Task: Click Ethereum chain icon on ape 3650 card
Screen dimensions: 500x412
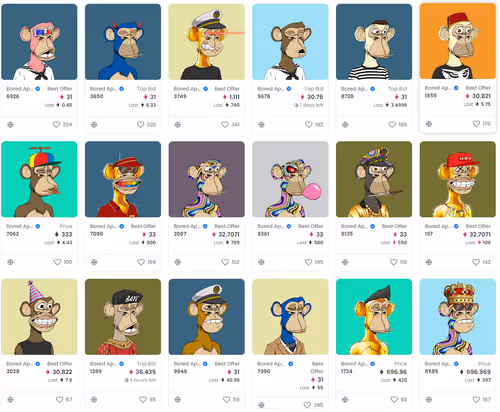Action: (94, 125)
